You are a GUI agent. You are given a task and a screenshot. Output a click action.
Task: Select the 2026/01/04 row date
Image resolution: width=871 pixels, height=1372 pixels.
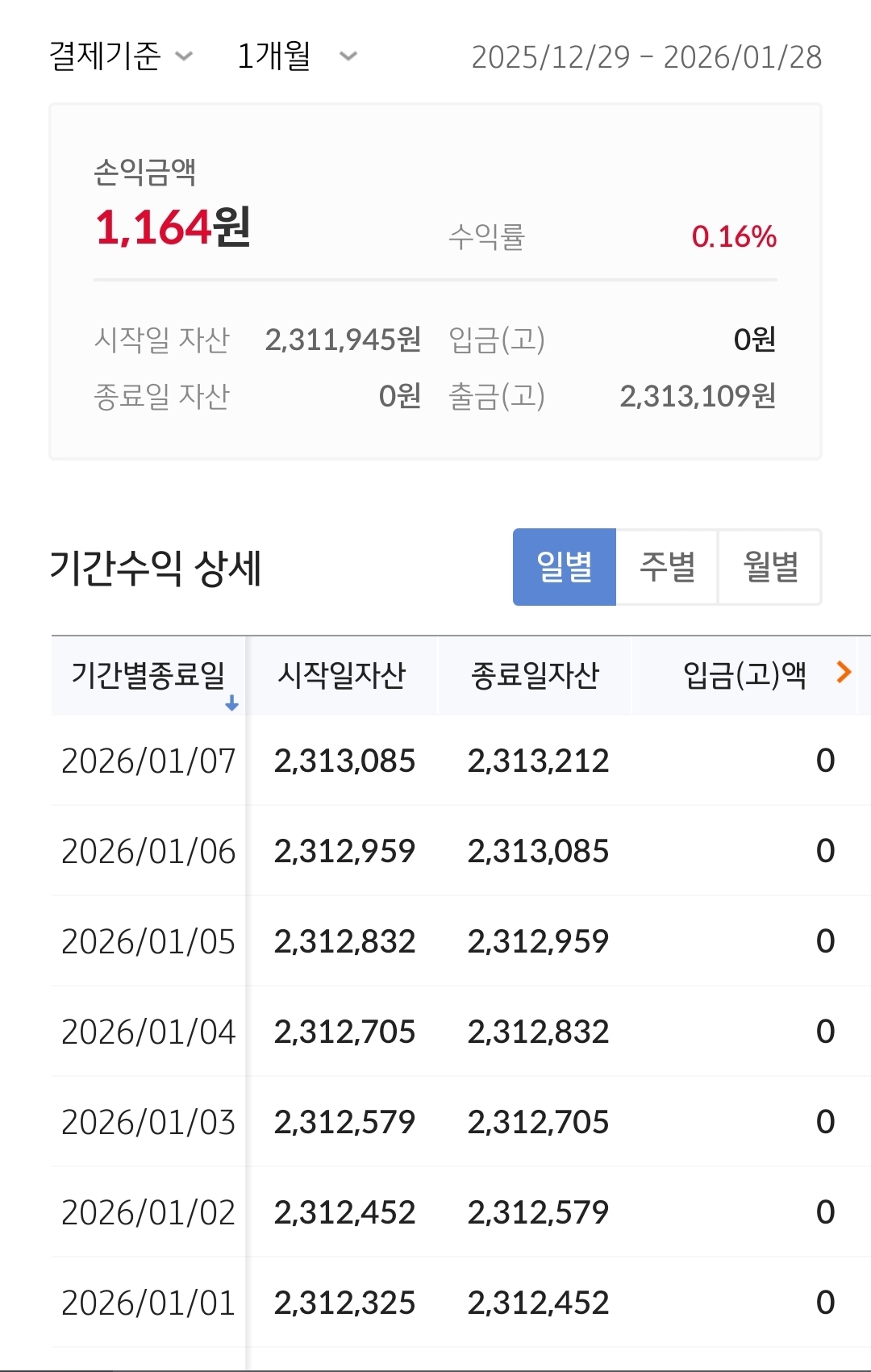[x=148, y=1032]
